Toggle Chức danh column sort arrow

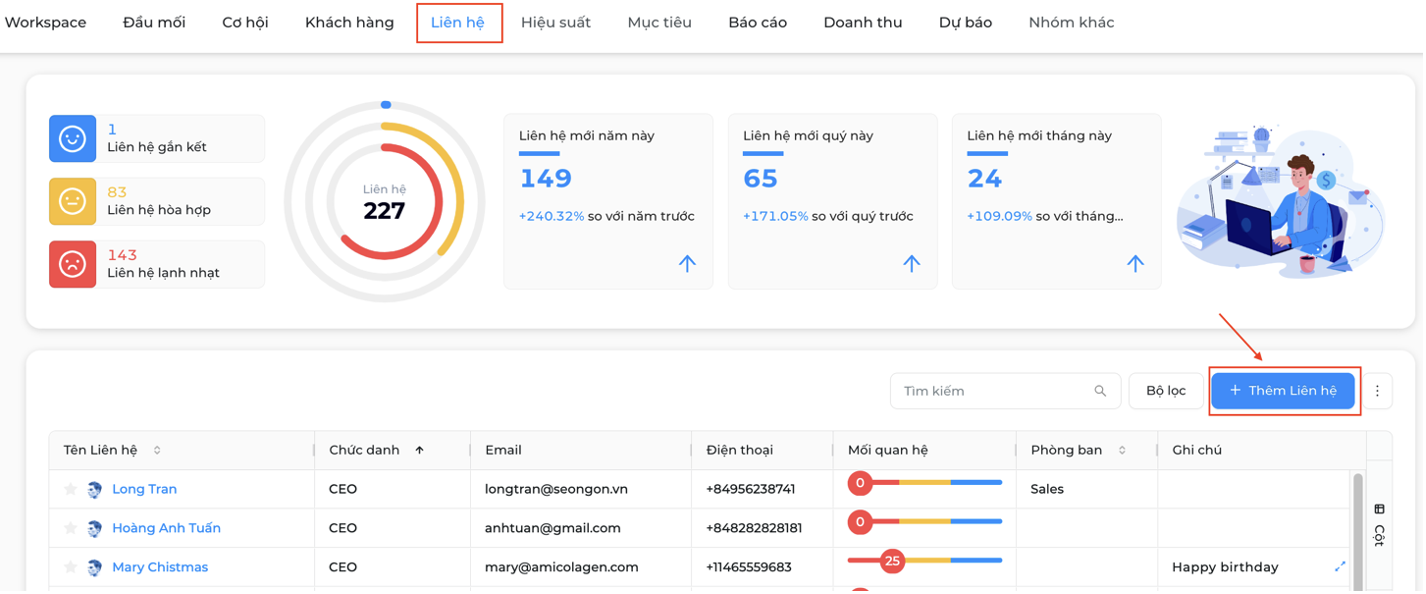pos(419,450)
